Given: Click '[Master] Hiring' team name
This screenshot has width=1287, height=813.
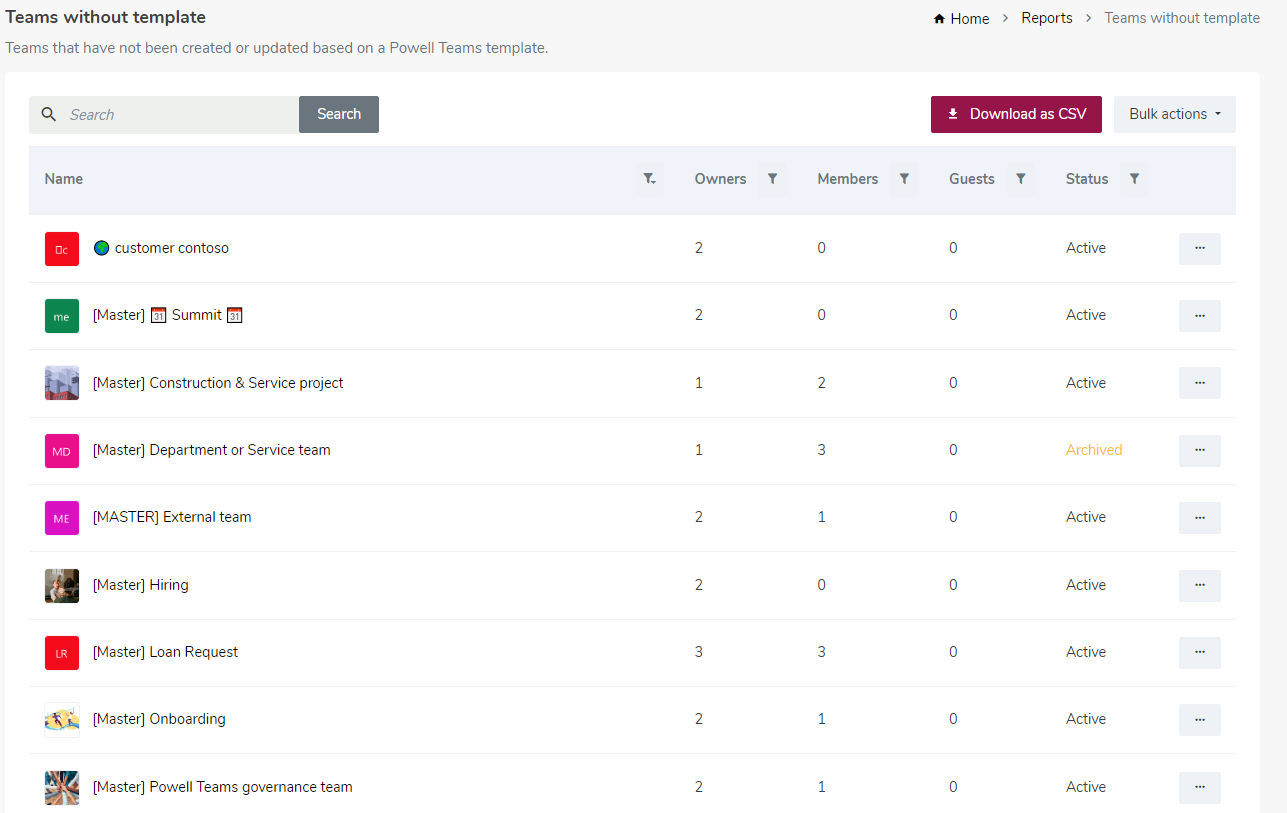Looking at the screenshot, I should tap(141, 585).
